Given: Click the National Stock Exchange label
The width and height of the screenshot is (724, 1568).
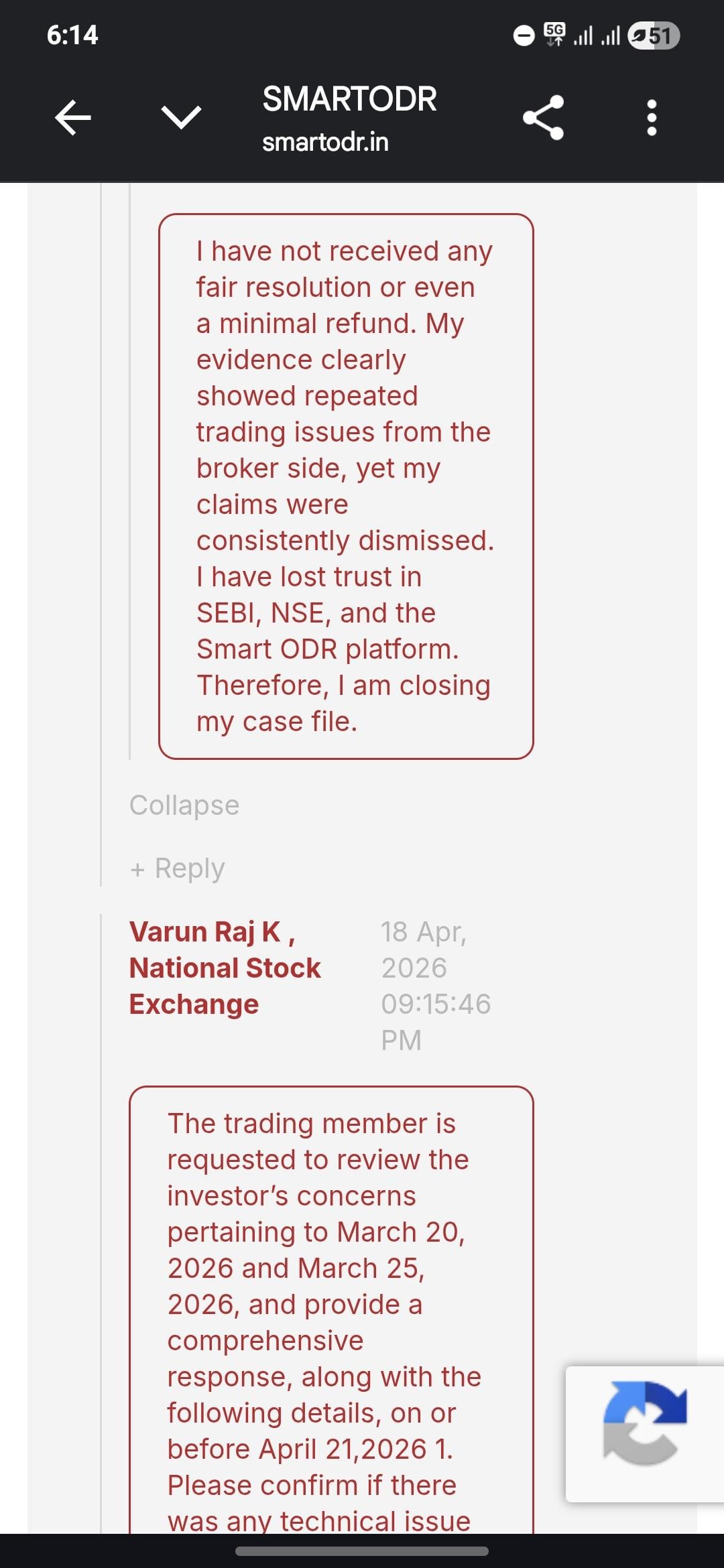Looking at the screenshot, I should coord(225,986).
